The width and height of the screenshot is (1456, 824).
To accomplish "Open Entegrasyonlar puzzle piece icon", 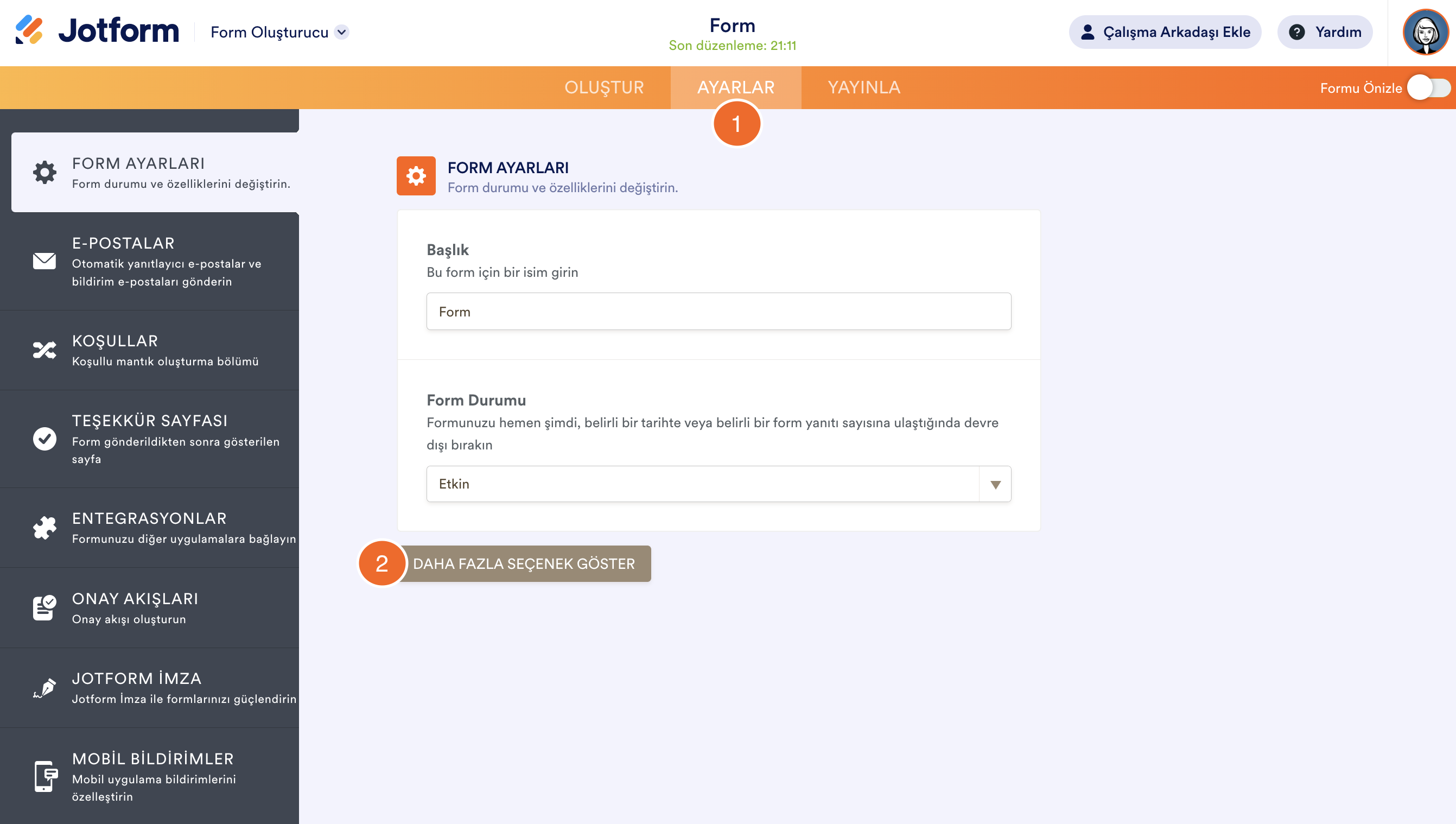I will (x=44, y=528).
